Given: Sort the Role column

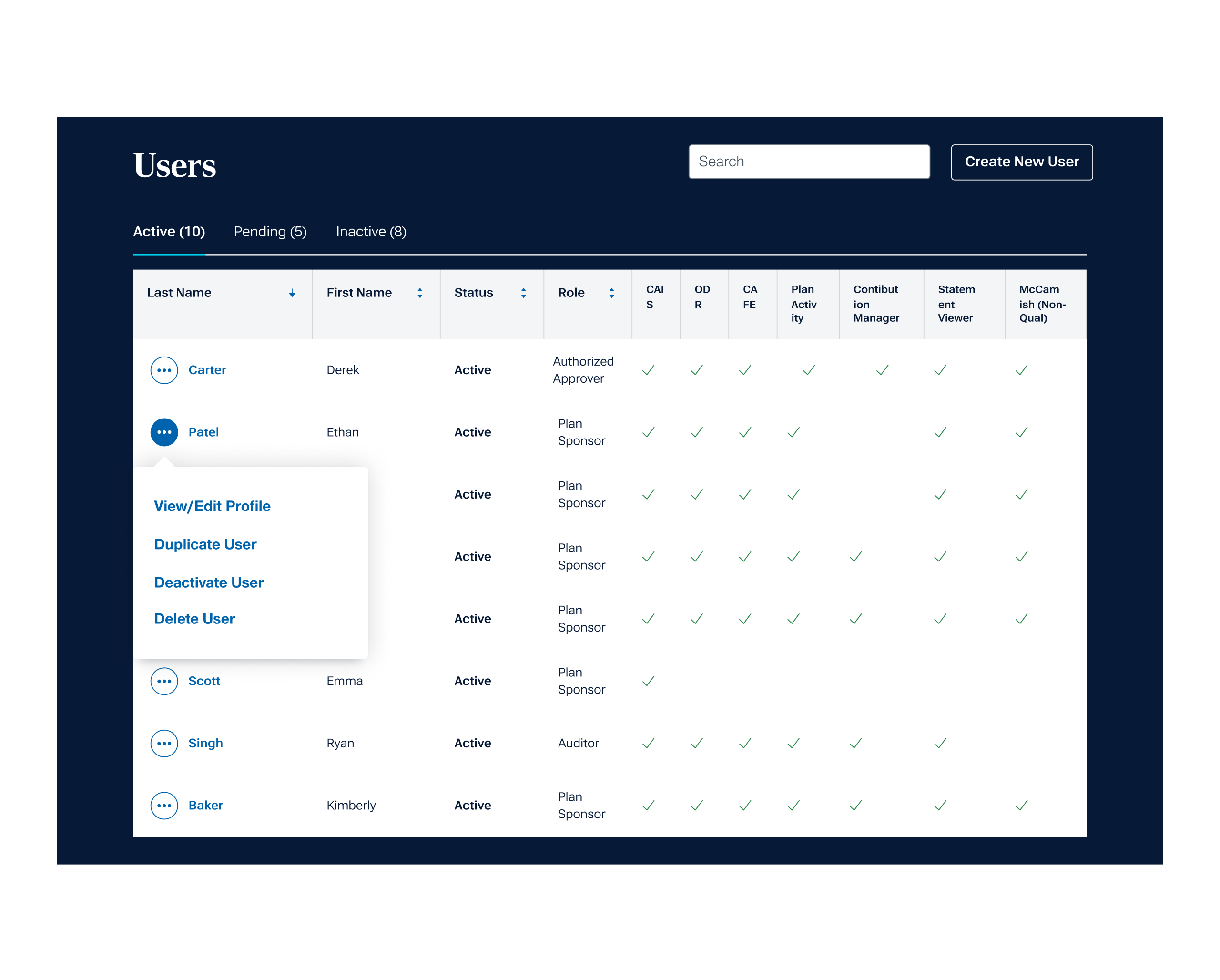Looking at the screenshot, I should (612, 293).
